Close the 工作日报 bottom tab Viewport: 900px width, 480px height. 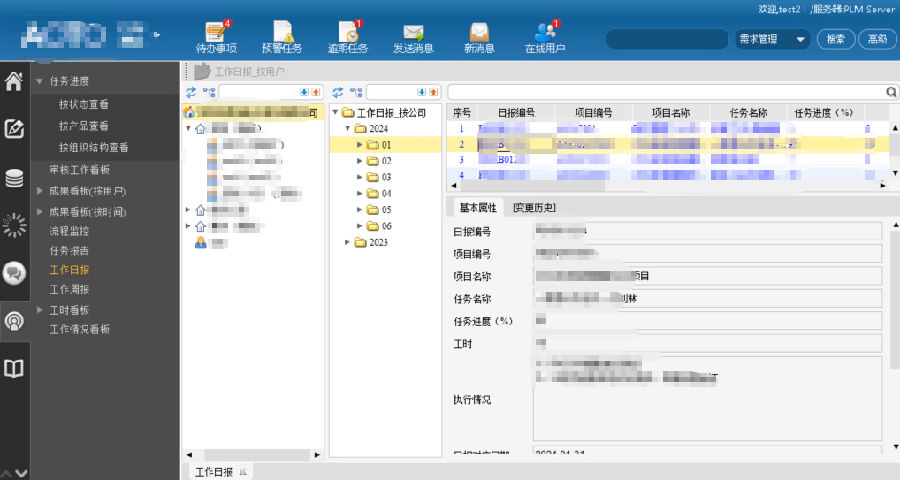point(243,472)
